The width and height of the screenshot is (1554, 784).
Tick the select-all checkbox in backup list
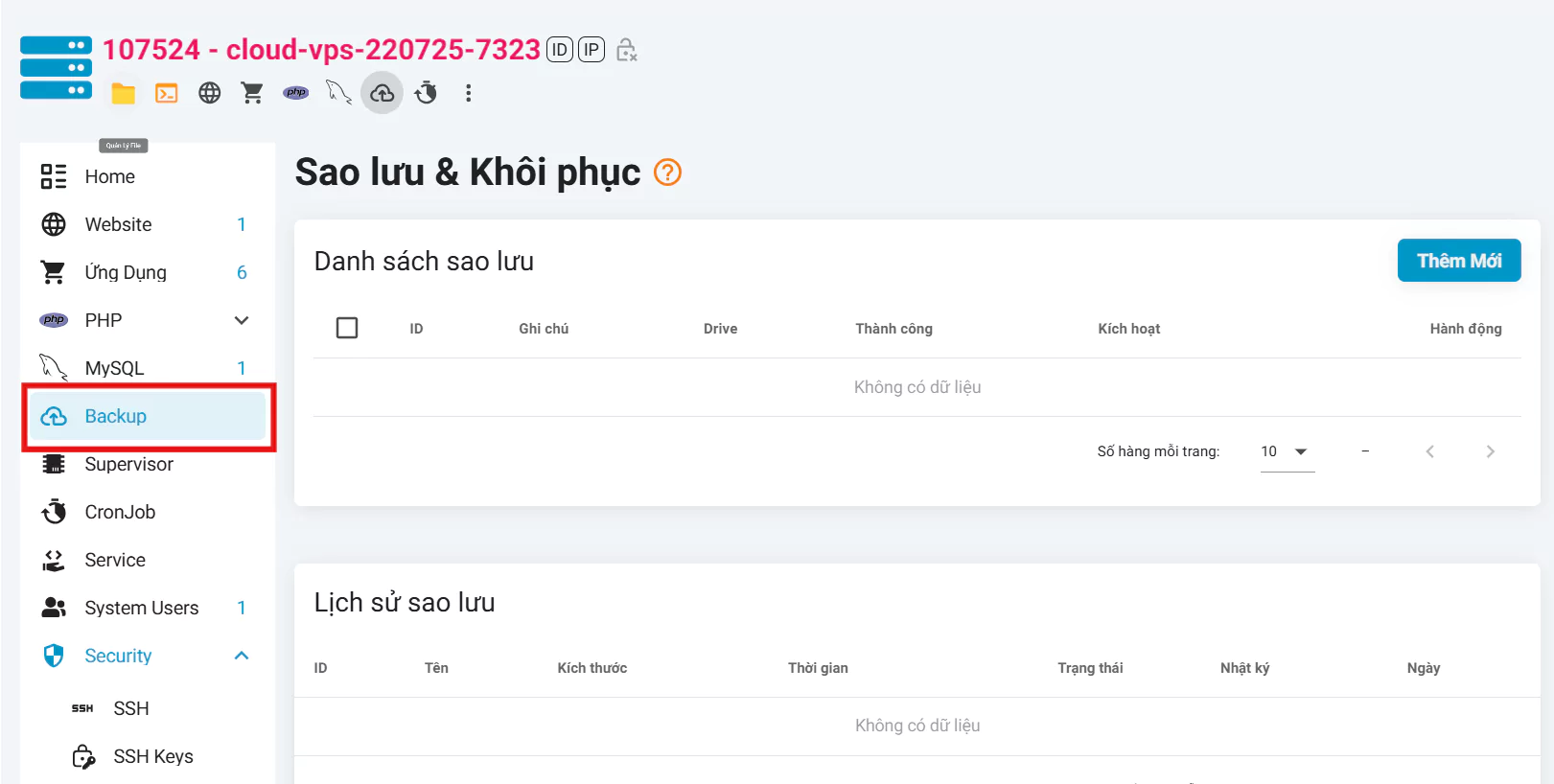347,328
